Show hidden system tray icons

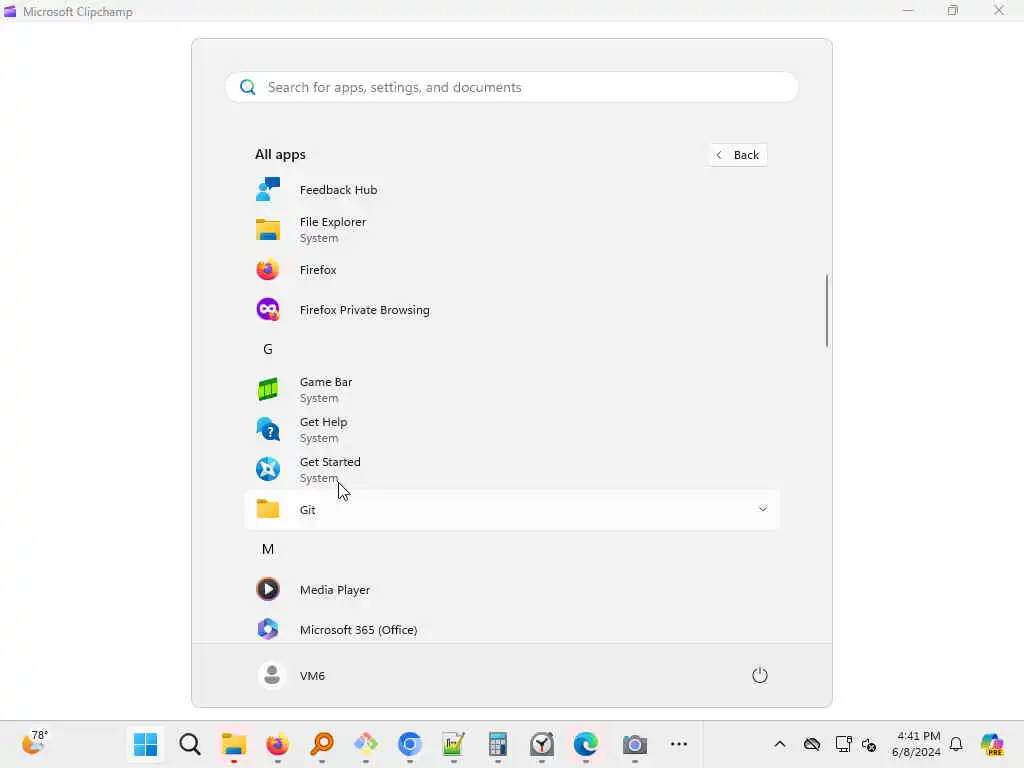pos(780,744)
